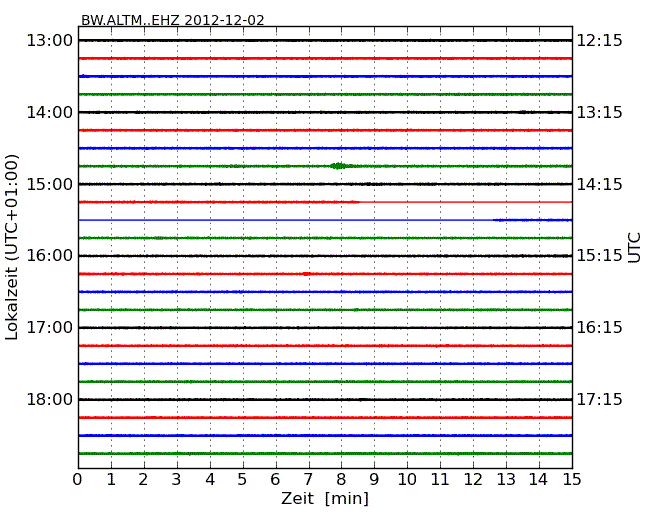
Task: Select the x-axis tick label 15
Action: tap(572, 480)
